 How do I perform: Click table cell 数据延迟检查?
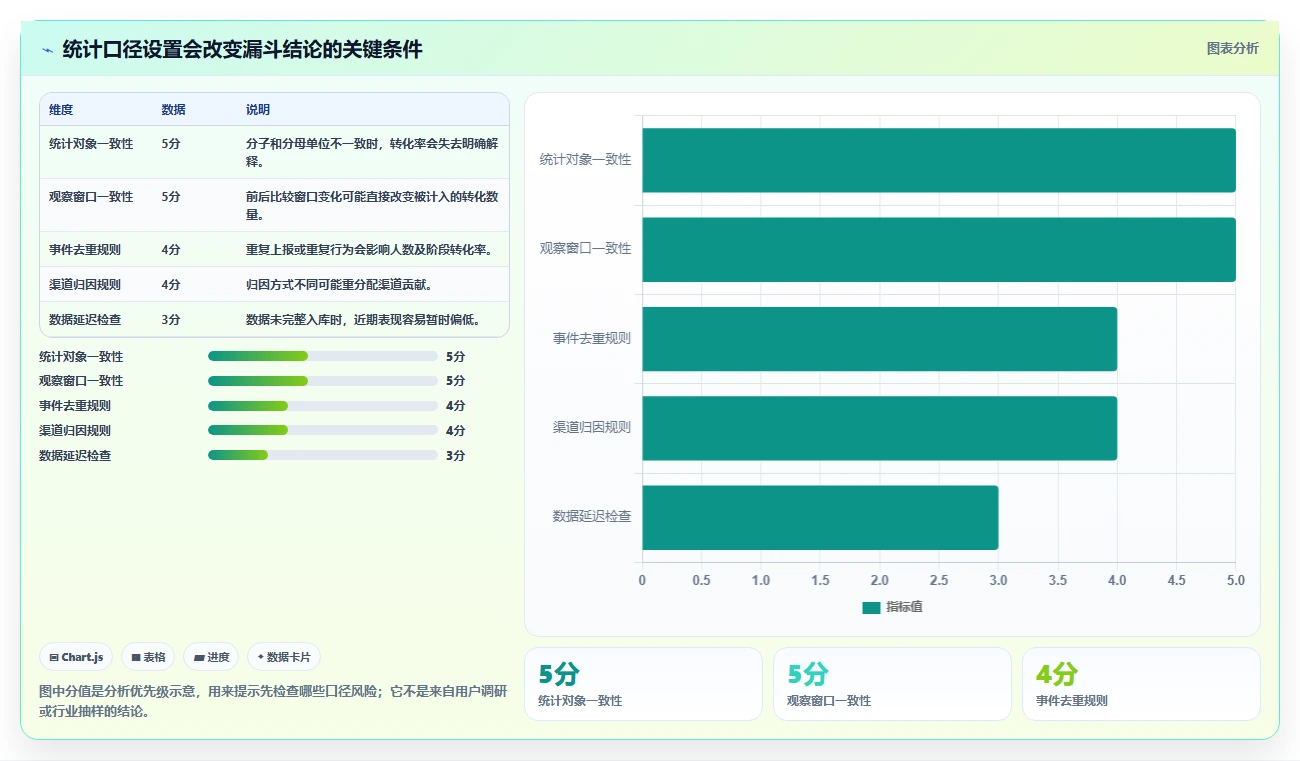(x=85, y=320)
